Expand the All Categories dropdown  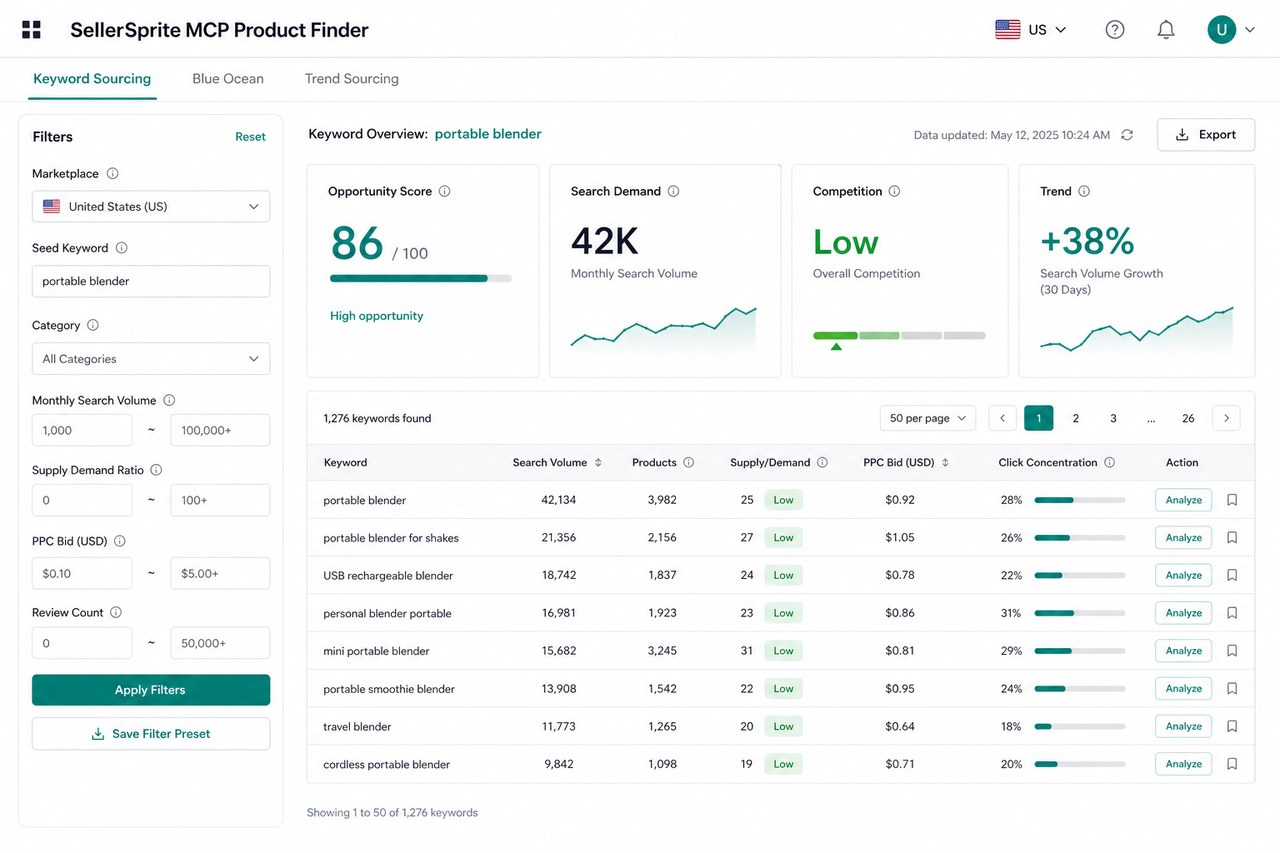pos(151,359)
